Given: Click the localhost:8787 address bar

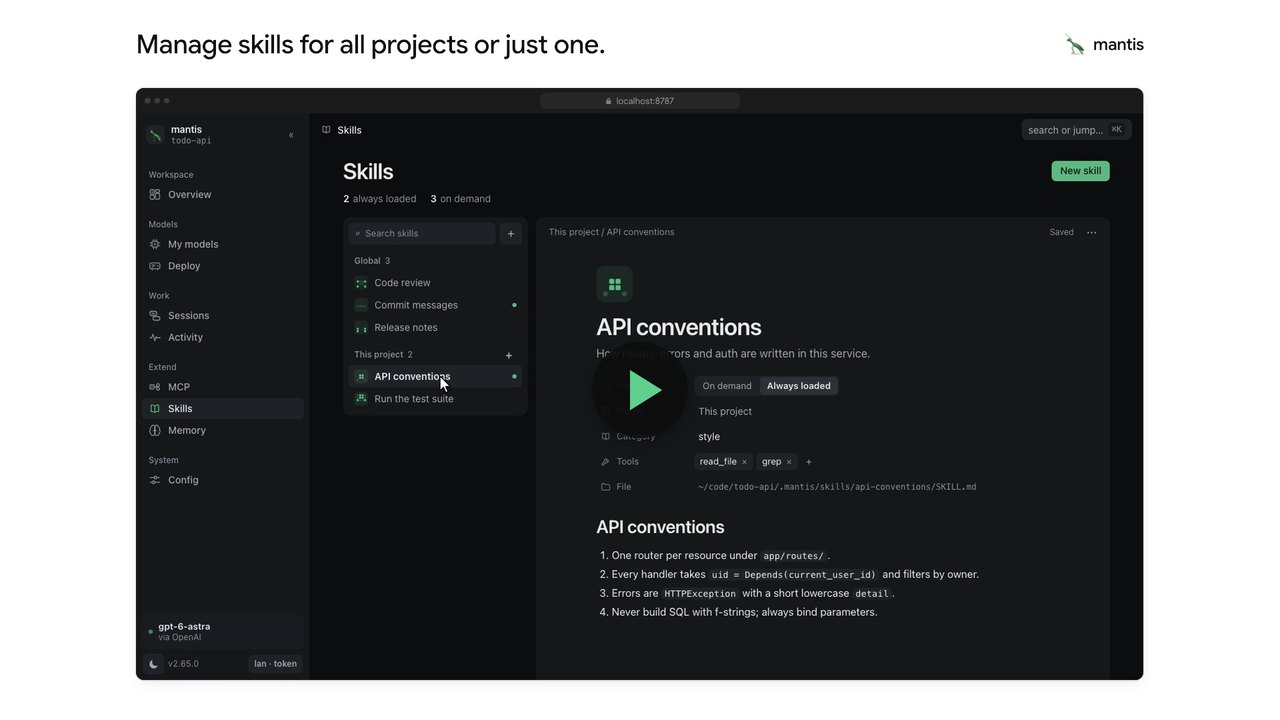Looking at the screenshot, I should coord(640,101).
